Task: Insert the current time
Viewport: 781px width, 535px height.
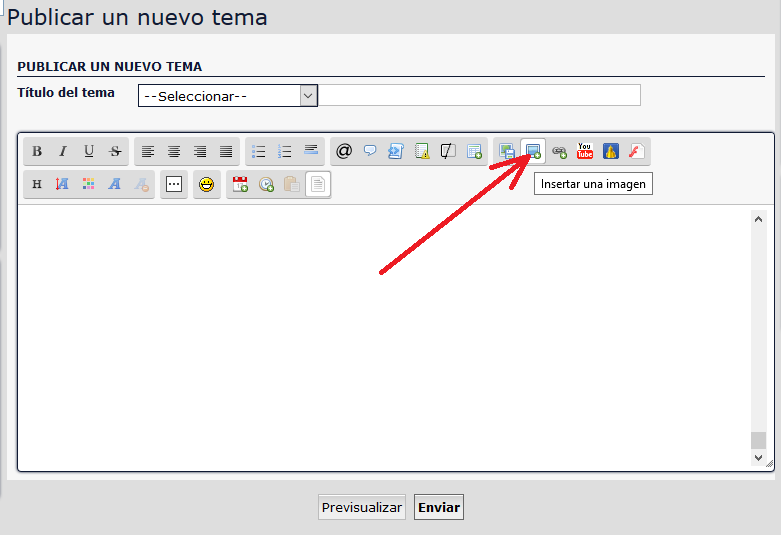Action: pyautogui.click(x=266, y=184)
